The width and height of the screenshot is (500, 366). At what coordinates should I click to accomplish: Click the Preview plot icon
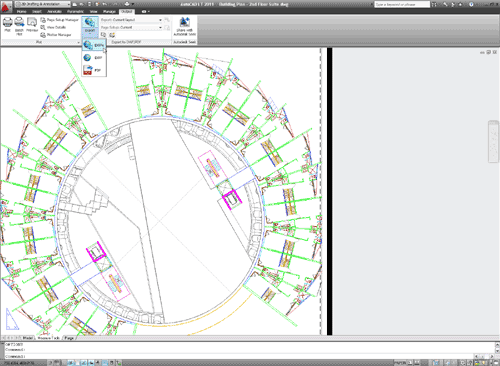32,23
